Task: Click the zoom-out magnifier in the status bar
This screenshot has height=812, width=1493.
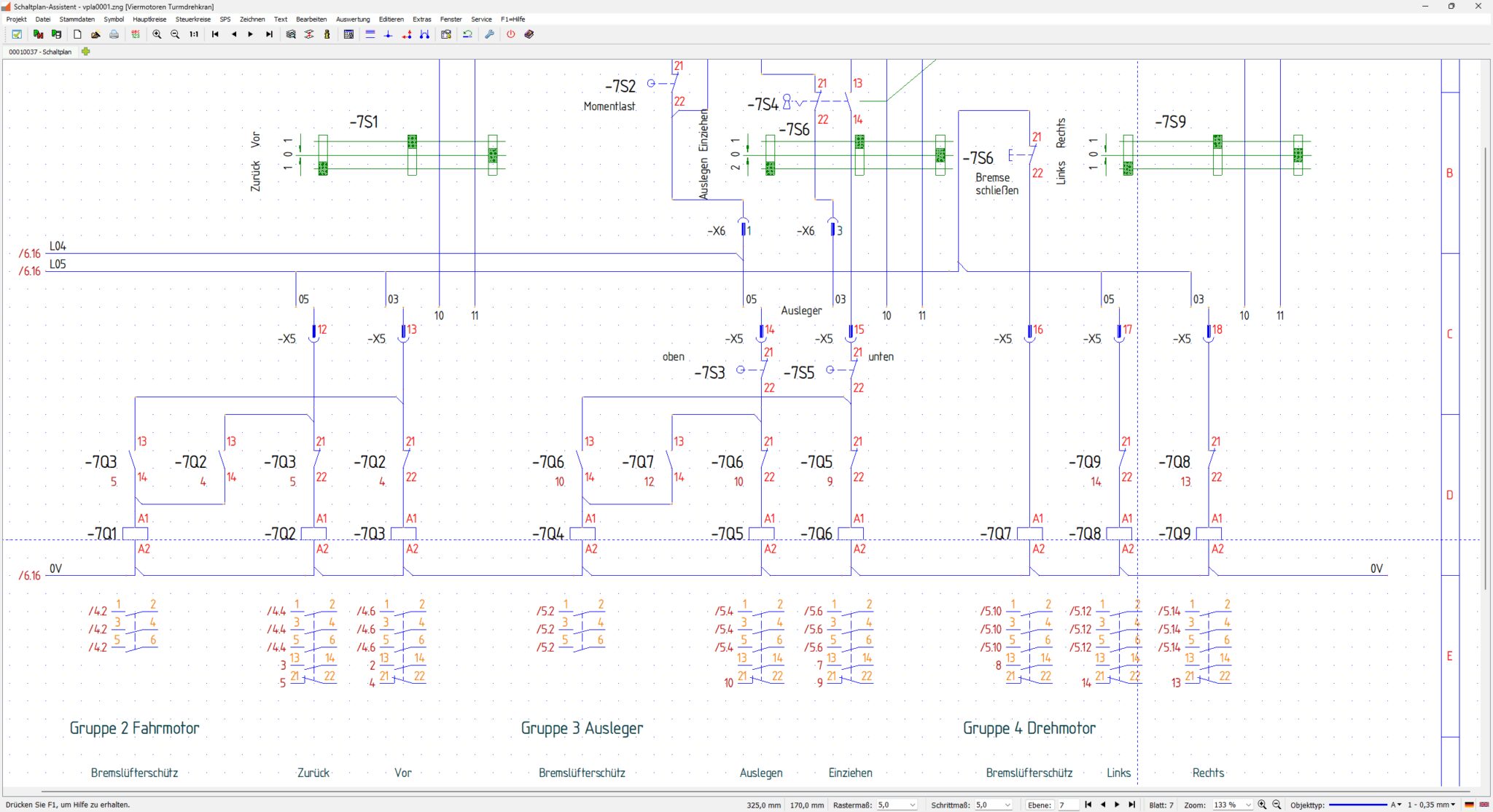Action: click(1276, 805)
